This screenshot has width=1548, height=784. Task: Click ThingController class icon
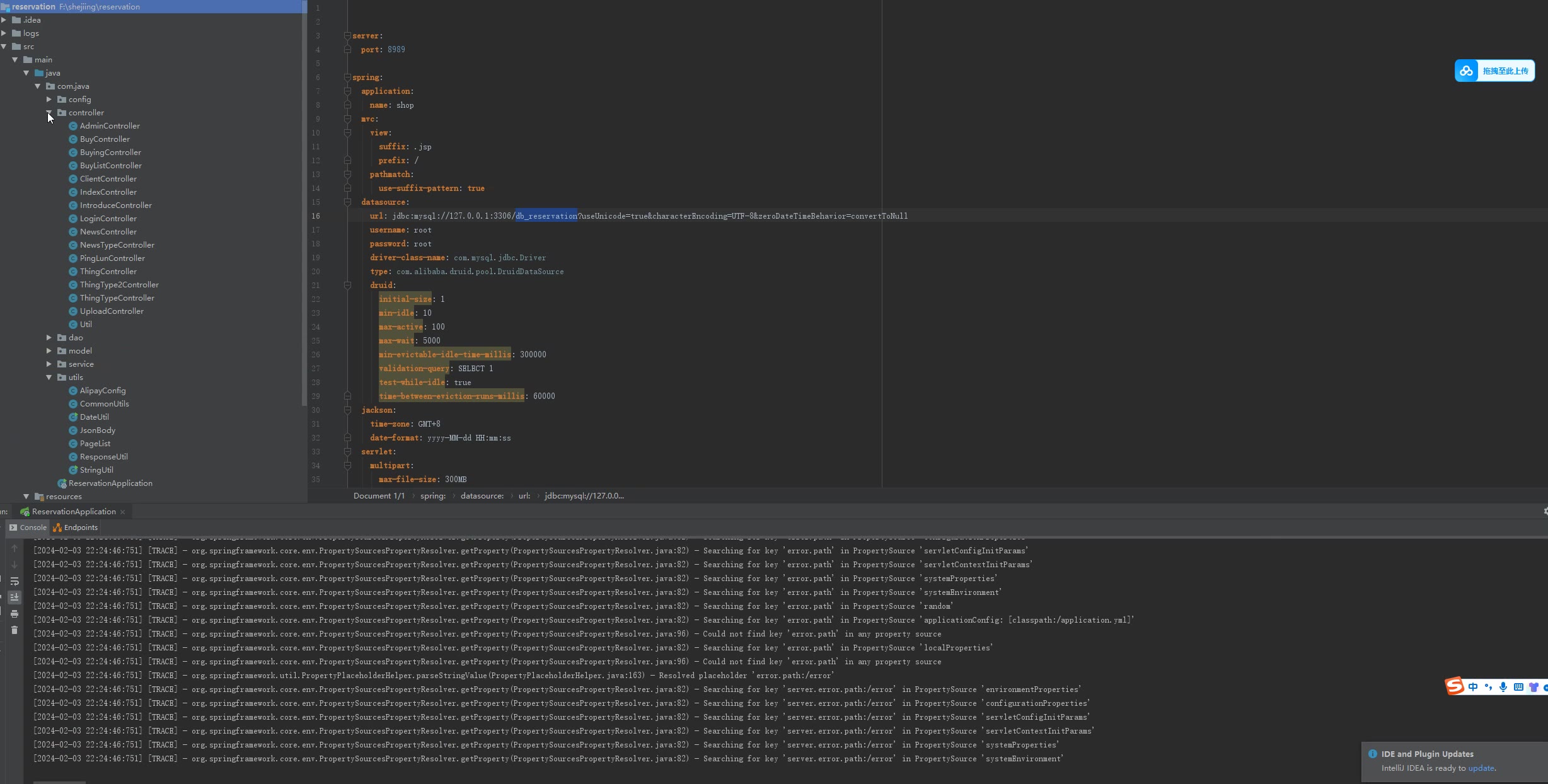(x=72, y=271)
